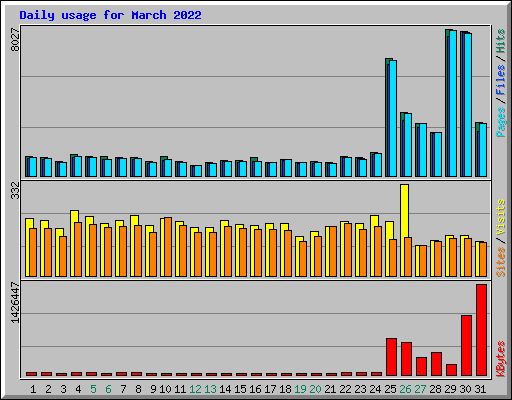
Task: Select the cyan hits bar for day 31
Action: pos(483,150)
